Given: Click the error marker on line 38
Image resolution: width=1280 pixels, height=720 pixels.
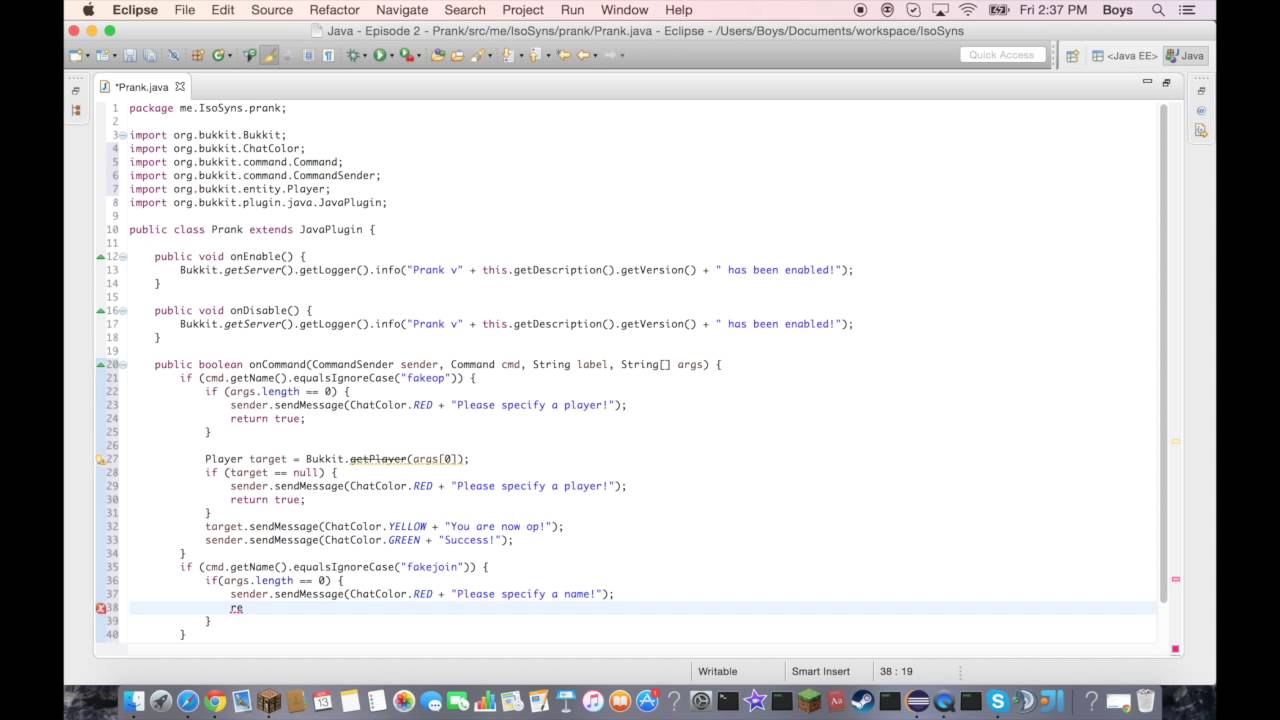Looking at the screenshot, I should [101, 608].
